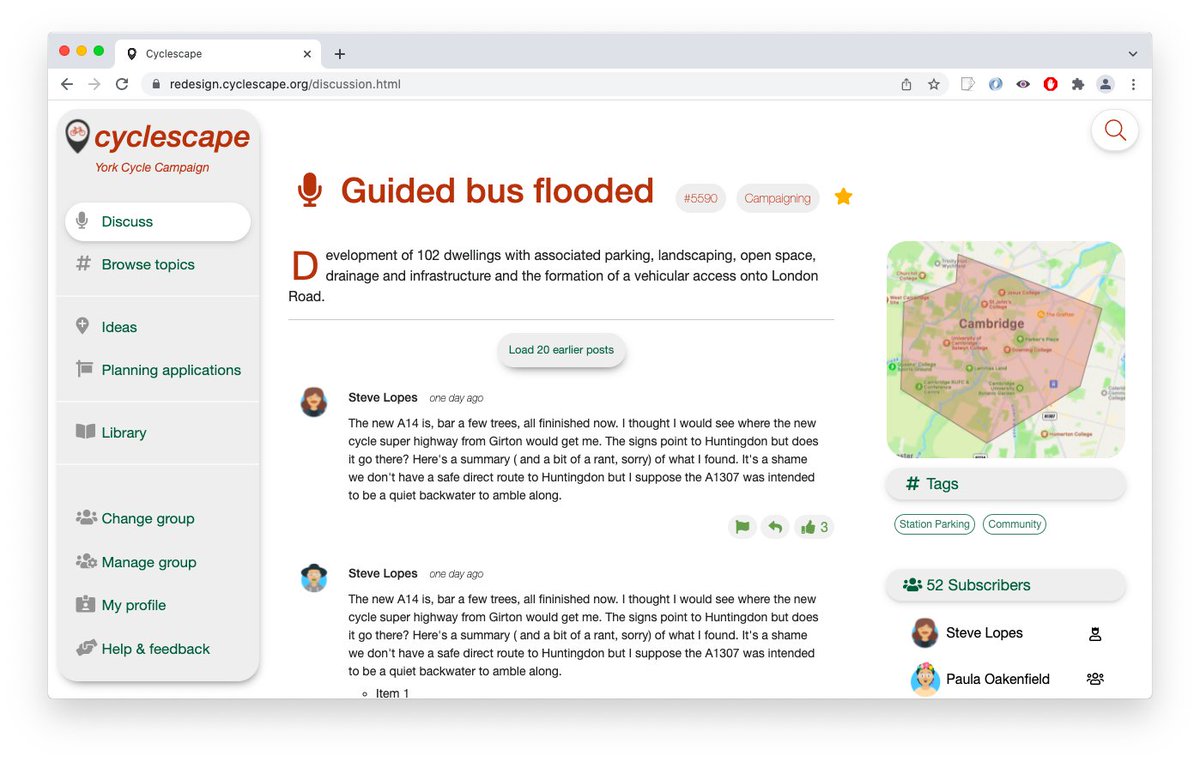
Task: Click second Steve Lopes post avatar with hat
Action: 314,577
